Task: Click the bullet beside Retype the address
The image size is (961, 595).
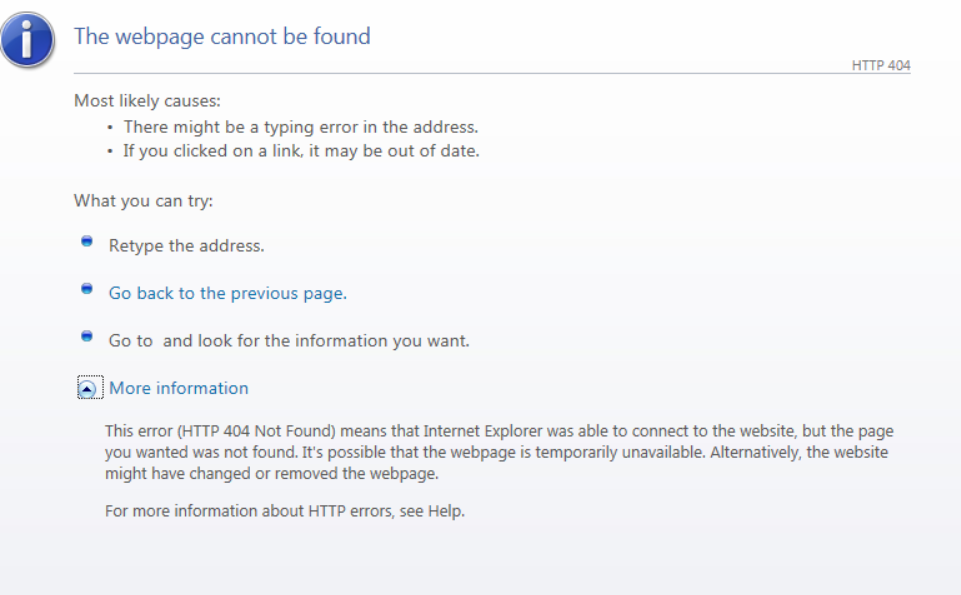Action: point(87,241)
